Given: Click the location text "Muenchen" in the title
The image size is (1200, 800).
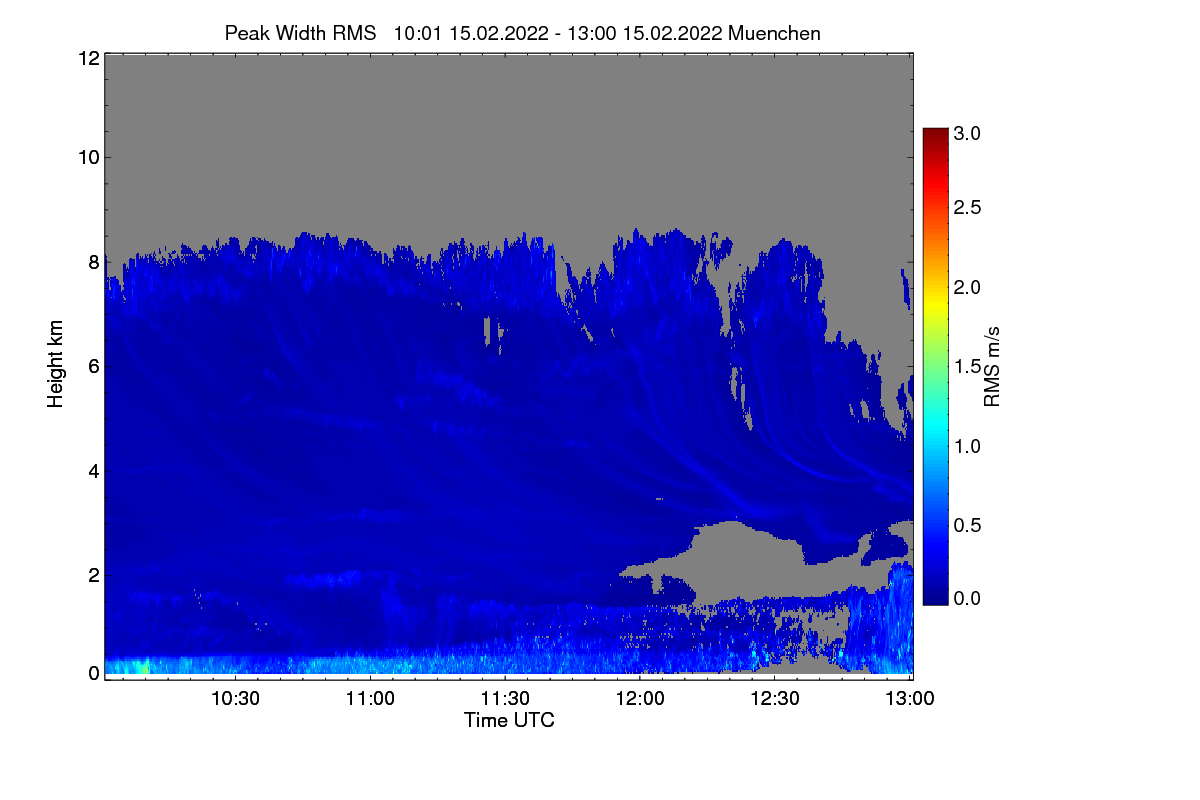Looking at the screenshot, I should (x=775, y=33).
